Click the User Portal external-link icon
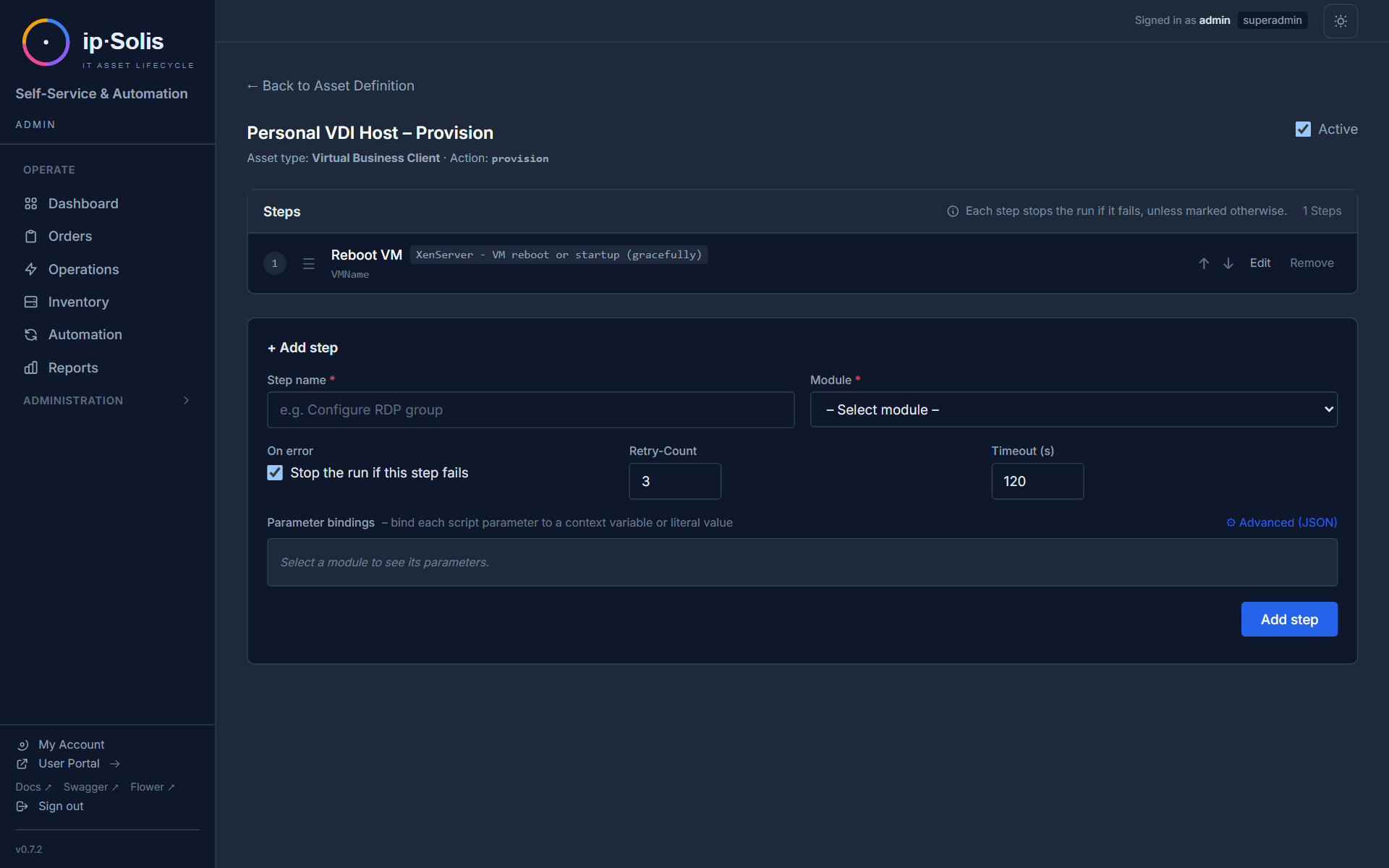The height and width of the screenshot is (868, 1389). click(x=22, y=764)
